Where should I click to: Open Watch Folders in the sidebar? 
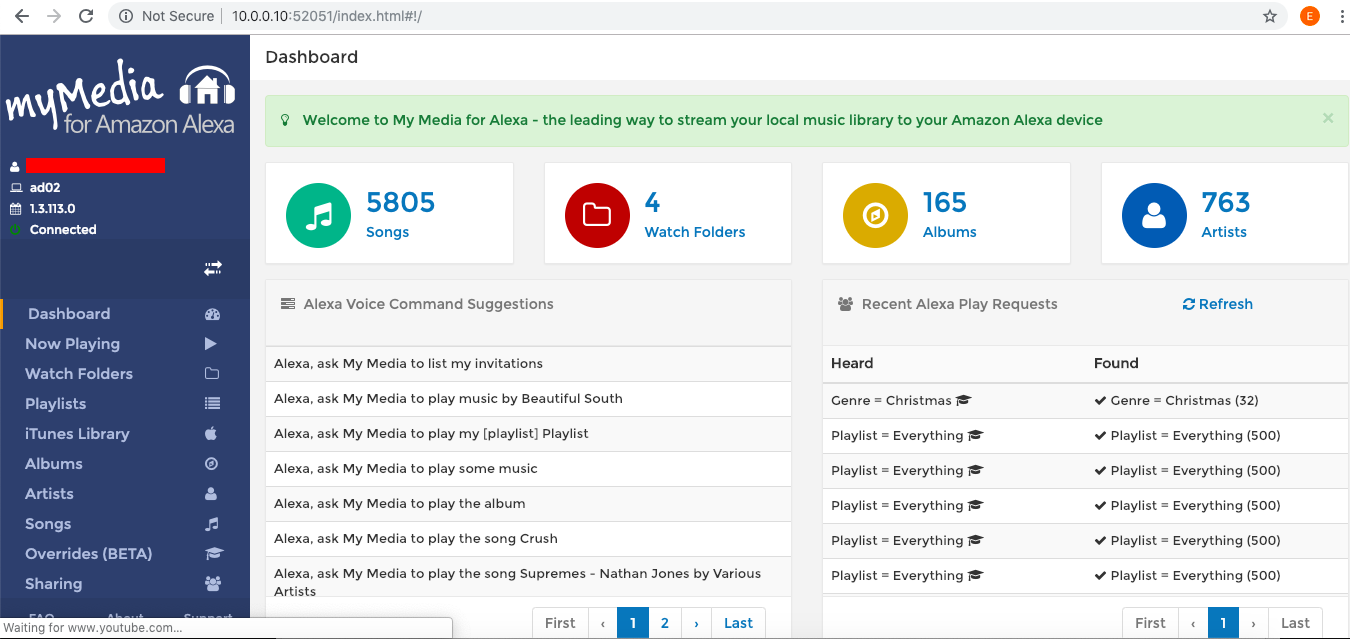[x=125, y=374]
